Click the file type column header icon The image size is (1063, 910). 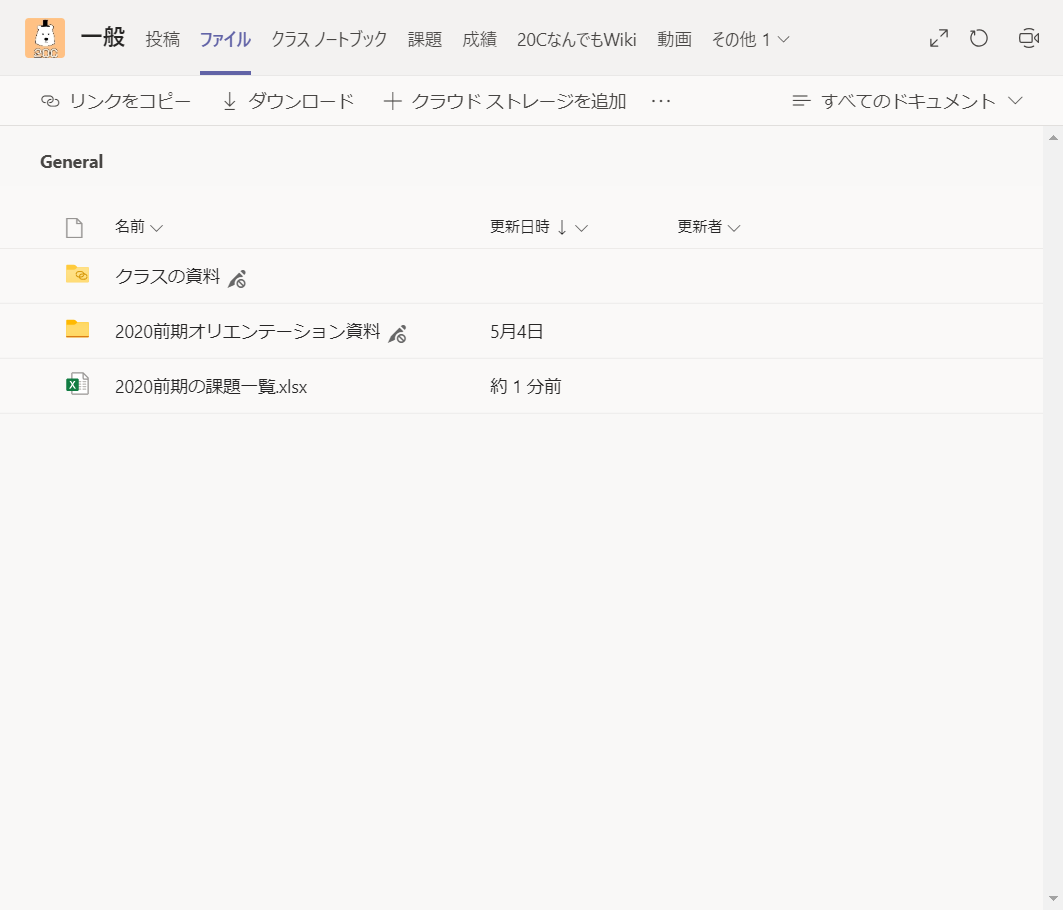[x=74, y=228]
